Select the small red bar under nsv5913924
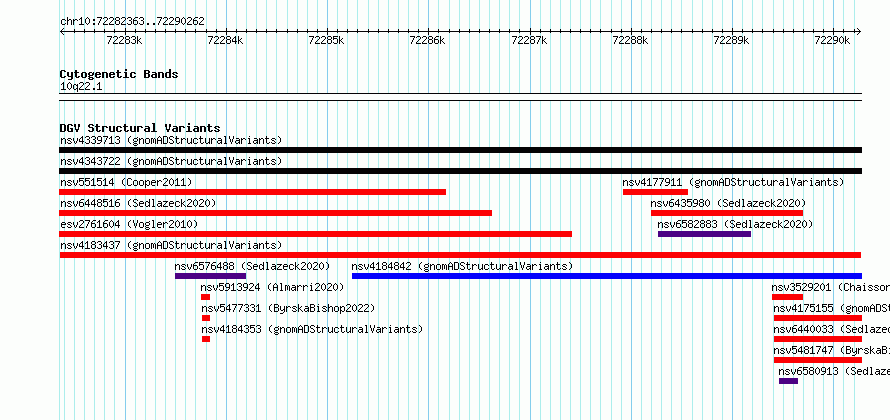 205,297
